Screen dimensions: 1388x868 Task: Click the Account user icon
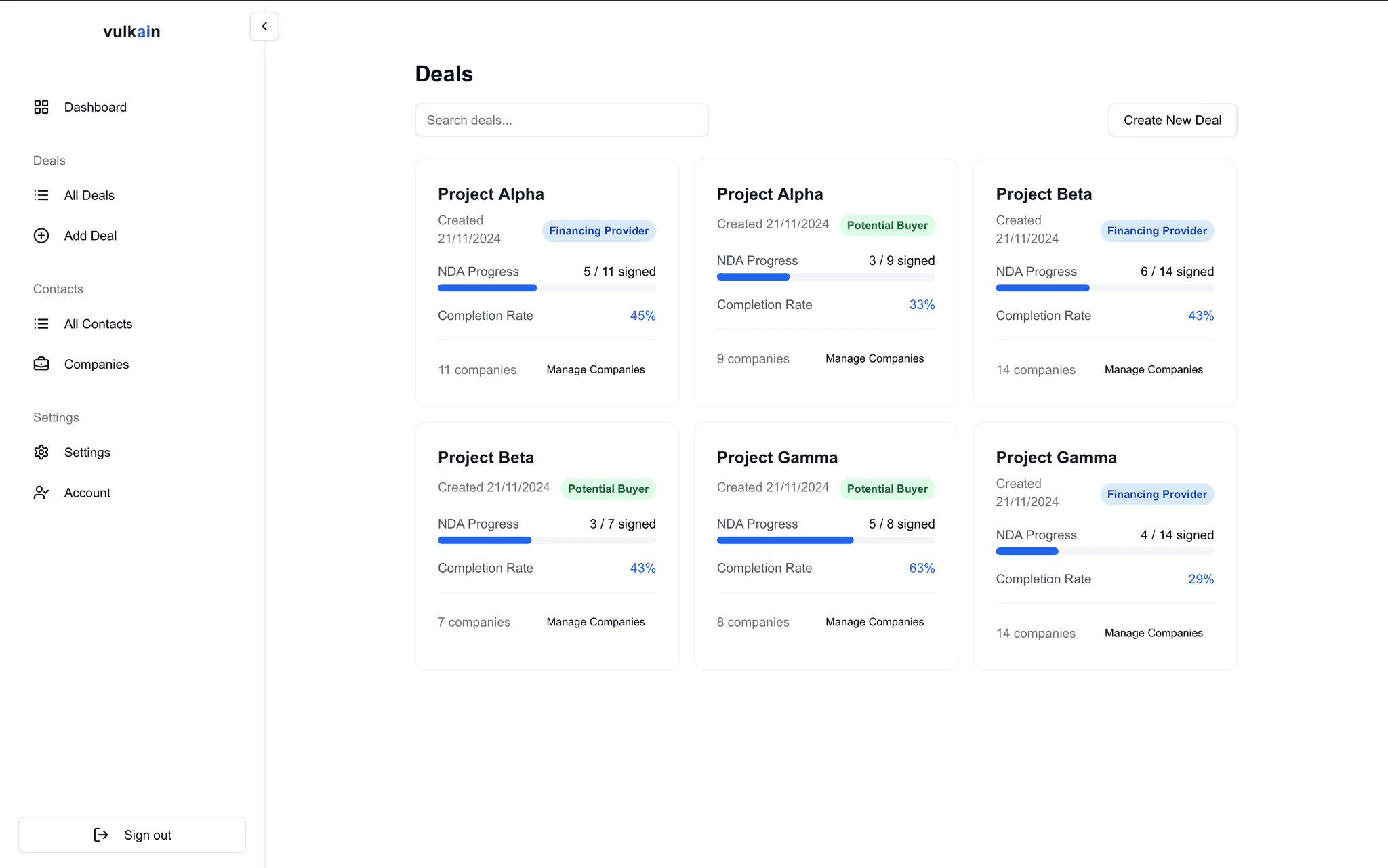[41, 493]
